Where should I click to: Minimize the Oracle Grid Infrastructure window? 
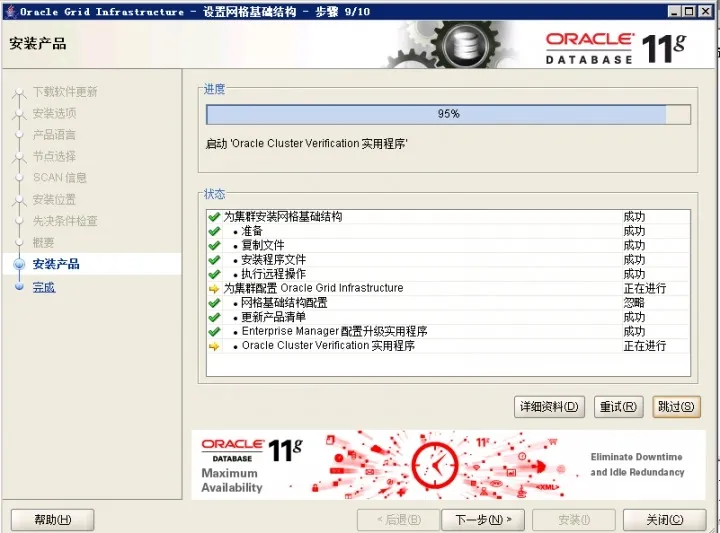[673, 11]
